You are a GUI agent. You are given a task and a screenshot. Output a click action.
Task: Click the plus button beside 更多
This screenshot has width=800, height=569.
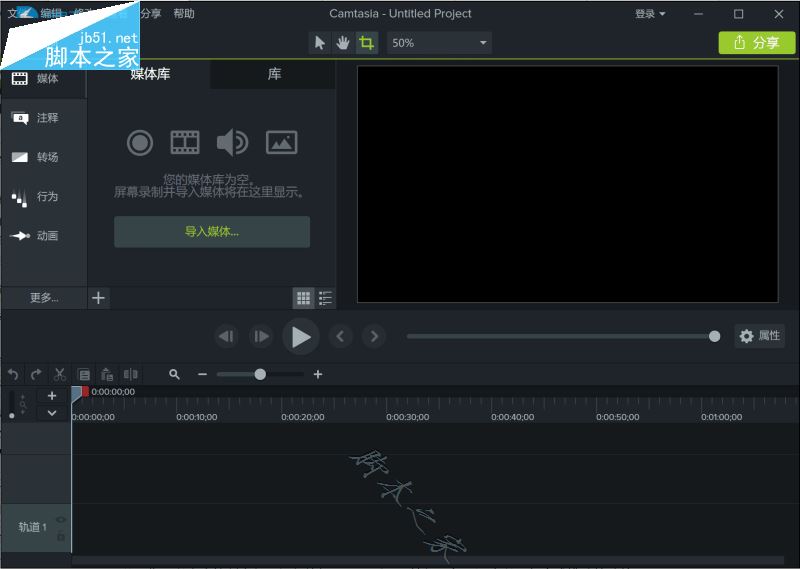98,298
